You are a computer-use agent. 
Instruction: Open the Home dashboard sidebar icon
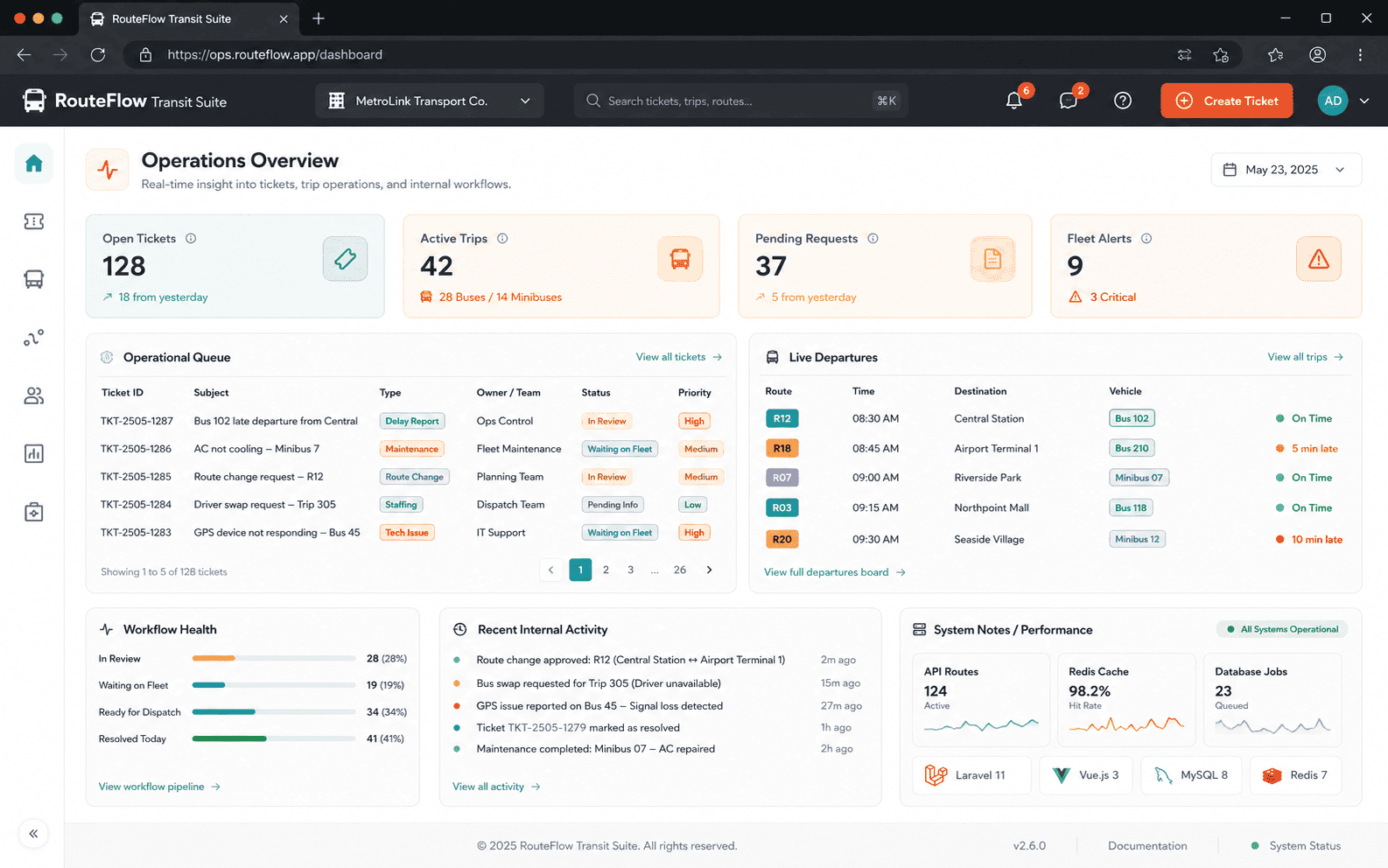(x=33, y=164)
